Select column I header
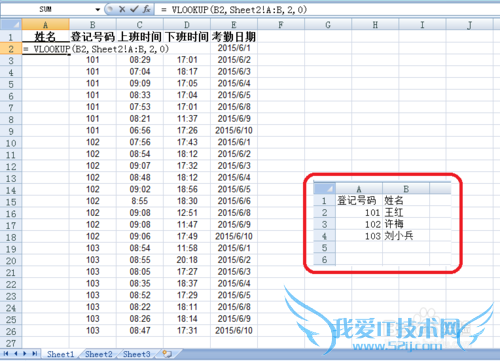 pos(422,25)
